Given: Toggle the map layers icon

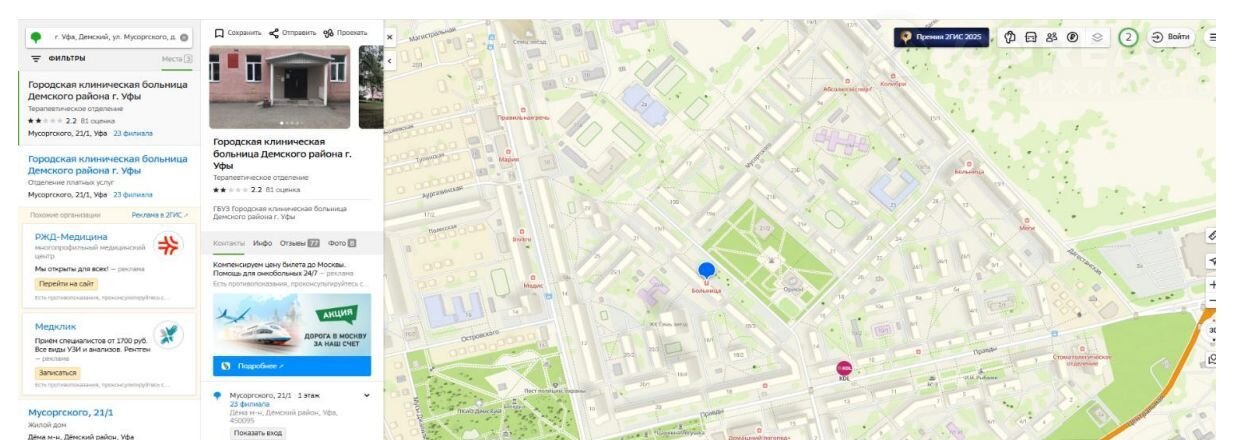Looking at the screenshot, I should tap(1096, 37).
